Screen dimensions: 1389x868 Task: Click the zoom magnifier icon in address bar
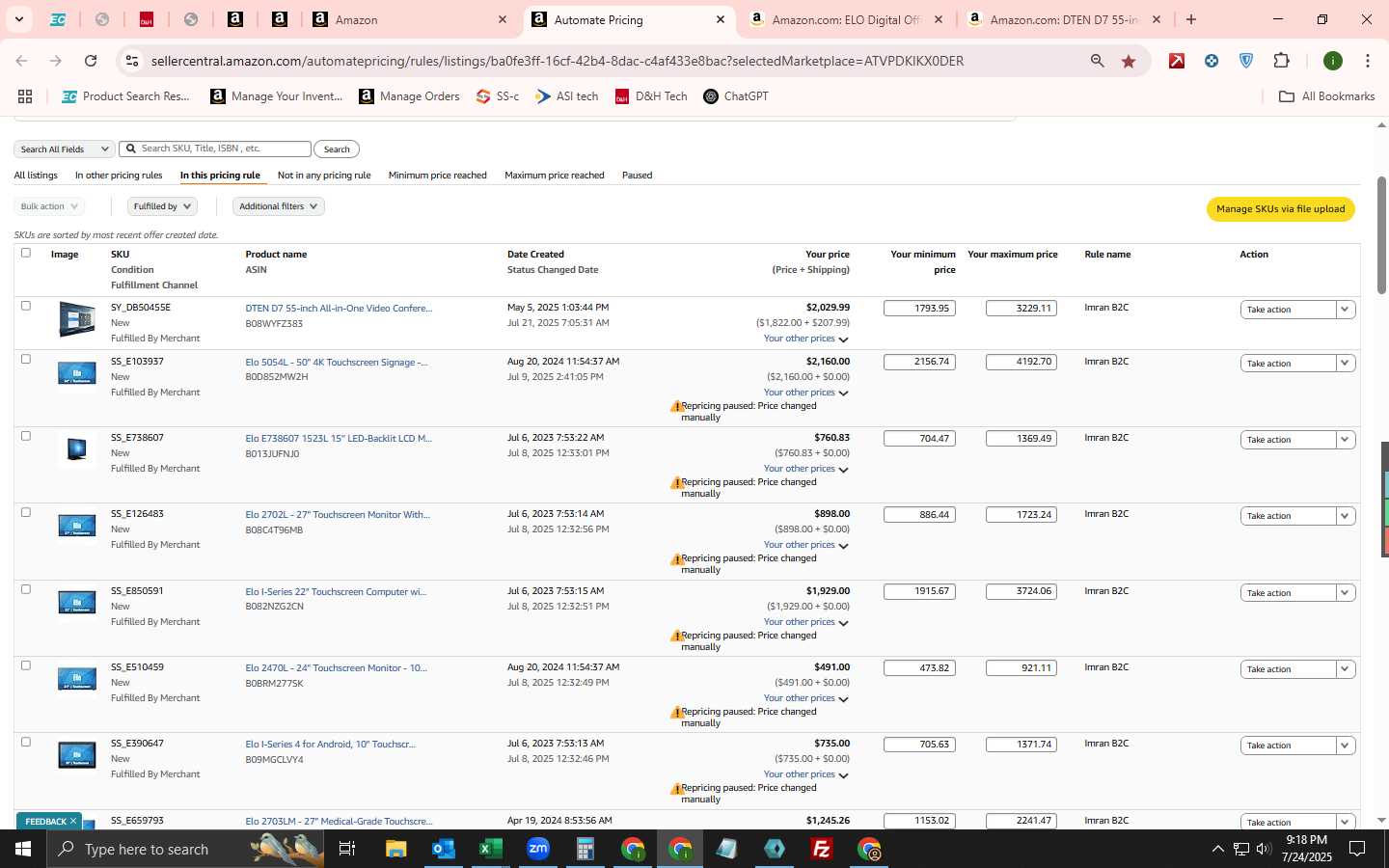pos(1097,61)
